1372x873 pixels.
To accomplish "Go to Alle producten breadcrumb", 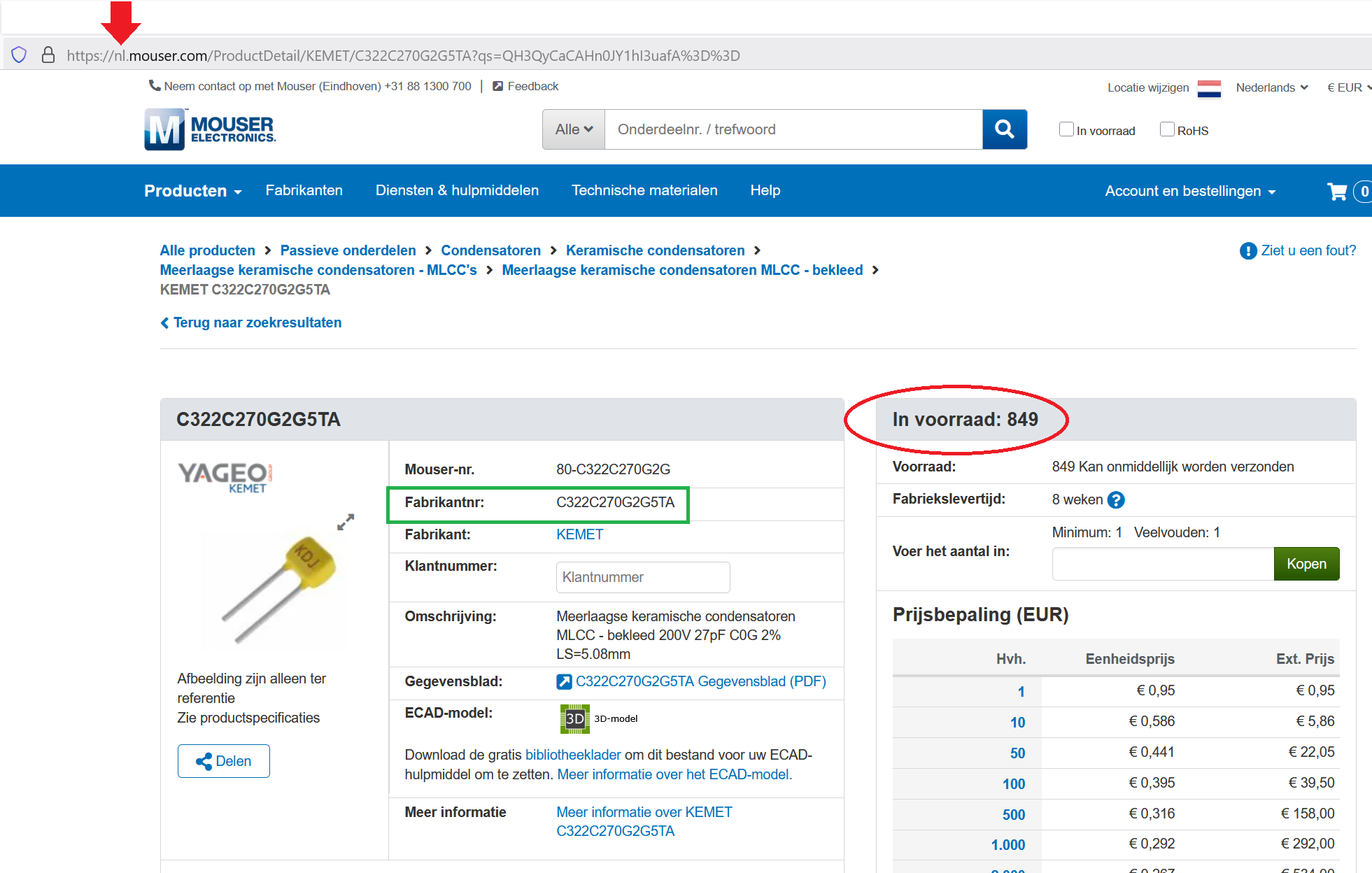I will tap(207, 250).
